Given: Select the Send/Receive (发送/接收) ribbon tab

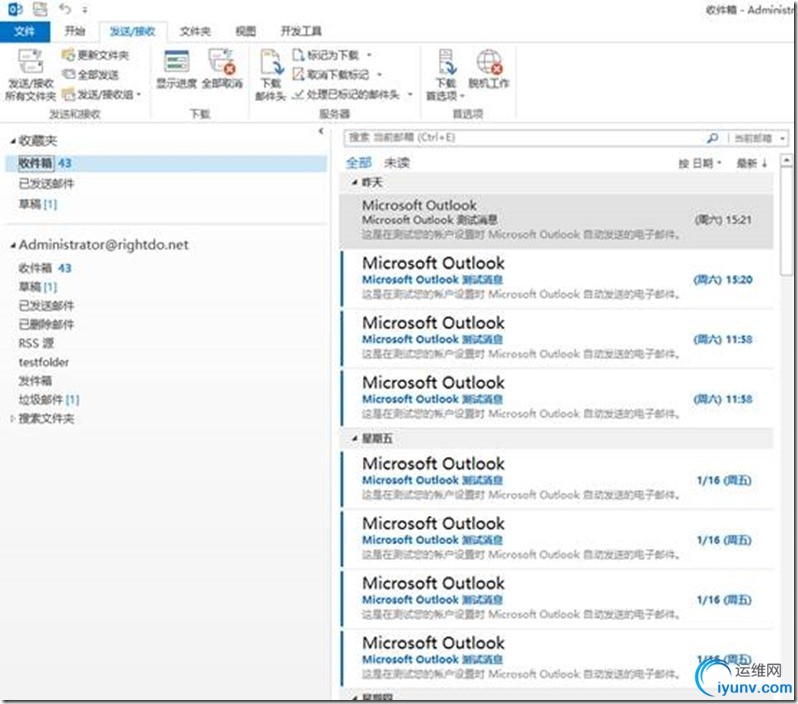Looking at the screenshot, I should click(132, 32).
